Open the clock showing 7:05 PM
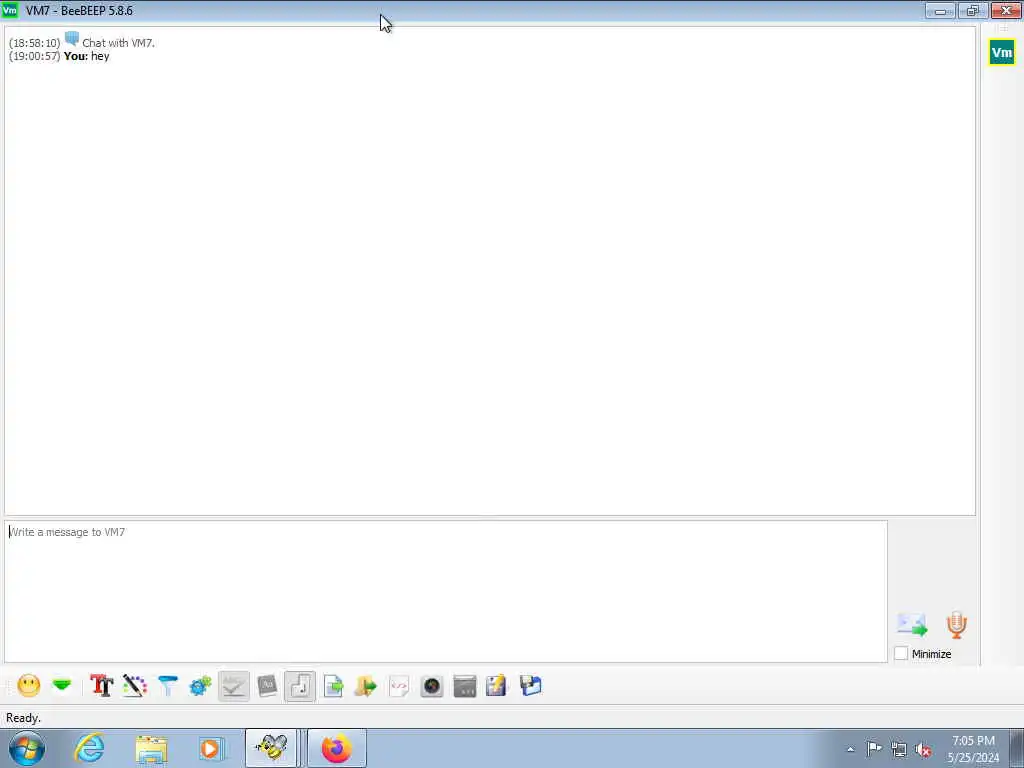Screen dimensions: 1024x768 click(x=973, y=741)
